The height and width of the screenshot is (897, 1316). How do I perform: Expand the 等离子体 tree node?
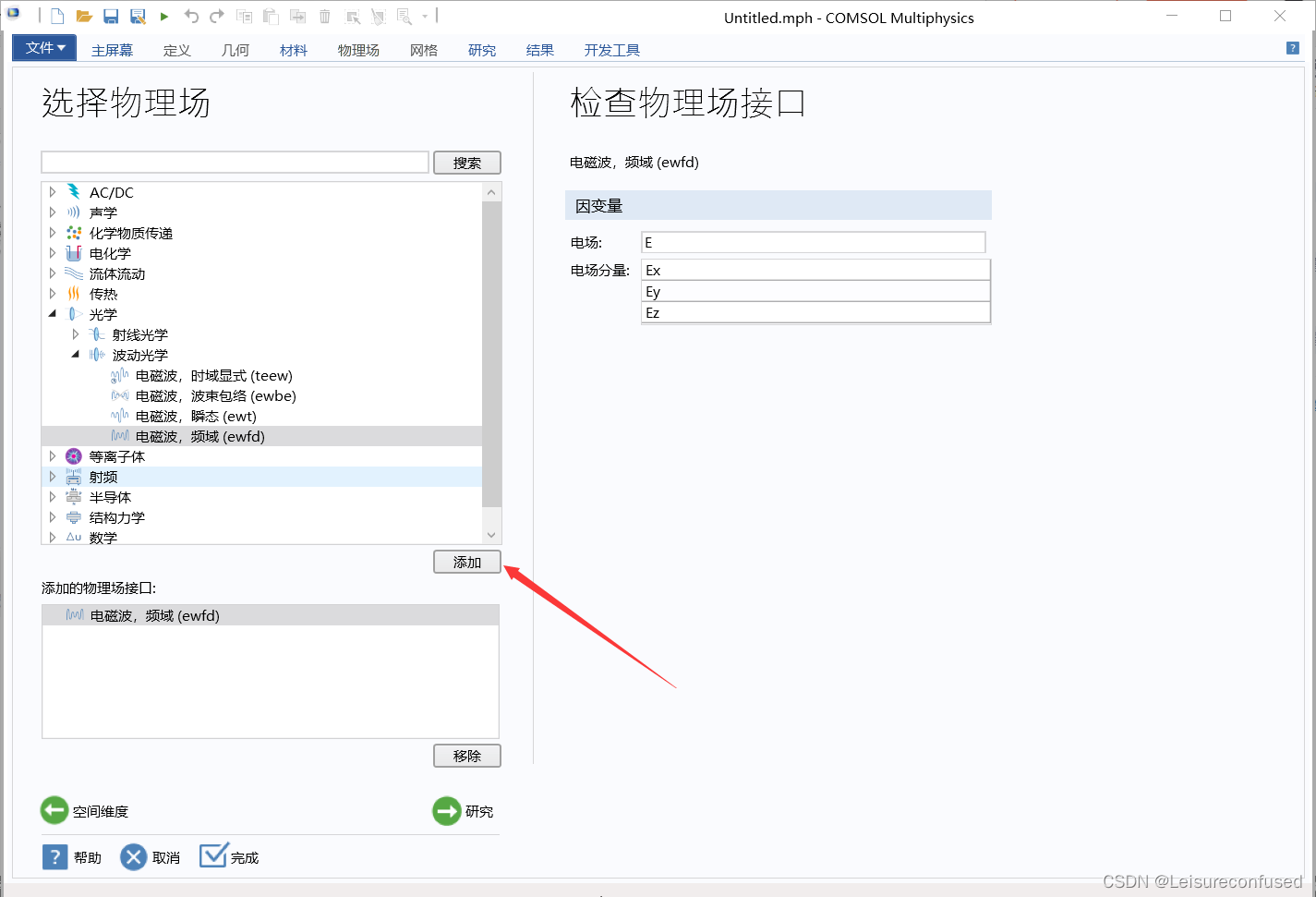coord(53,456)
